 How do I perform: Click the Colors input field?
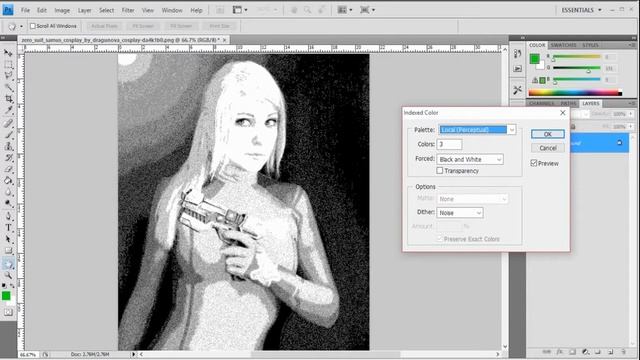pyautogui.click(x=449, y=144)
